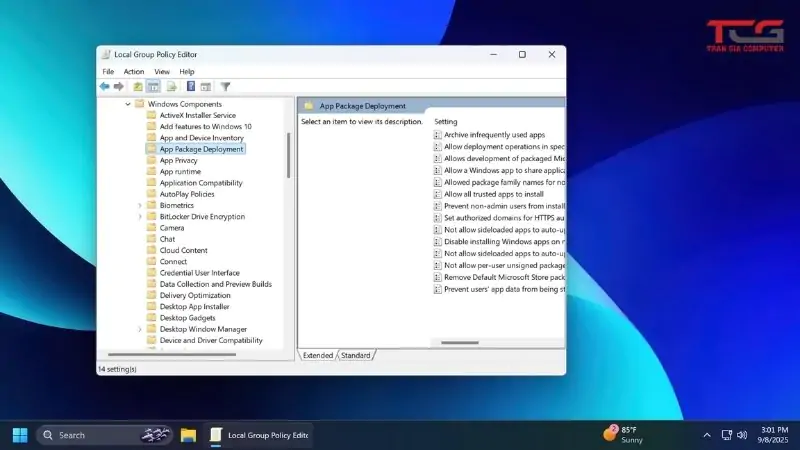Click the network icon in system tray

[727, 435]
